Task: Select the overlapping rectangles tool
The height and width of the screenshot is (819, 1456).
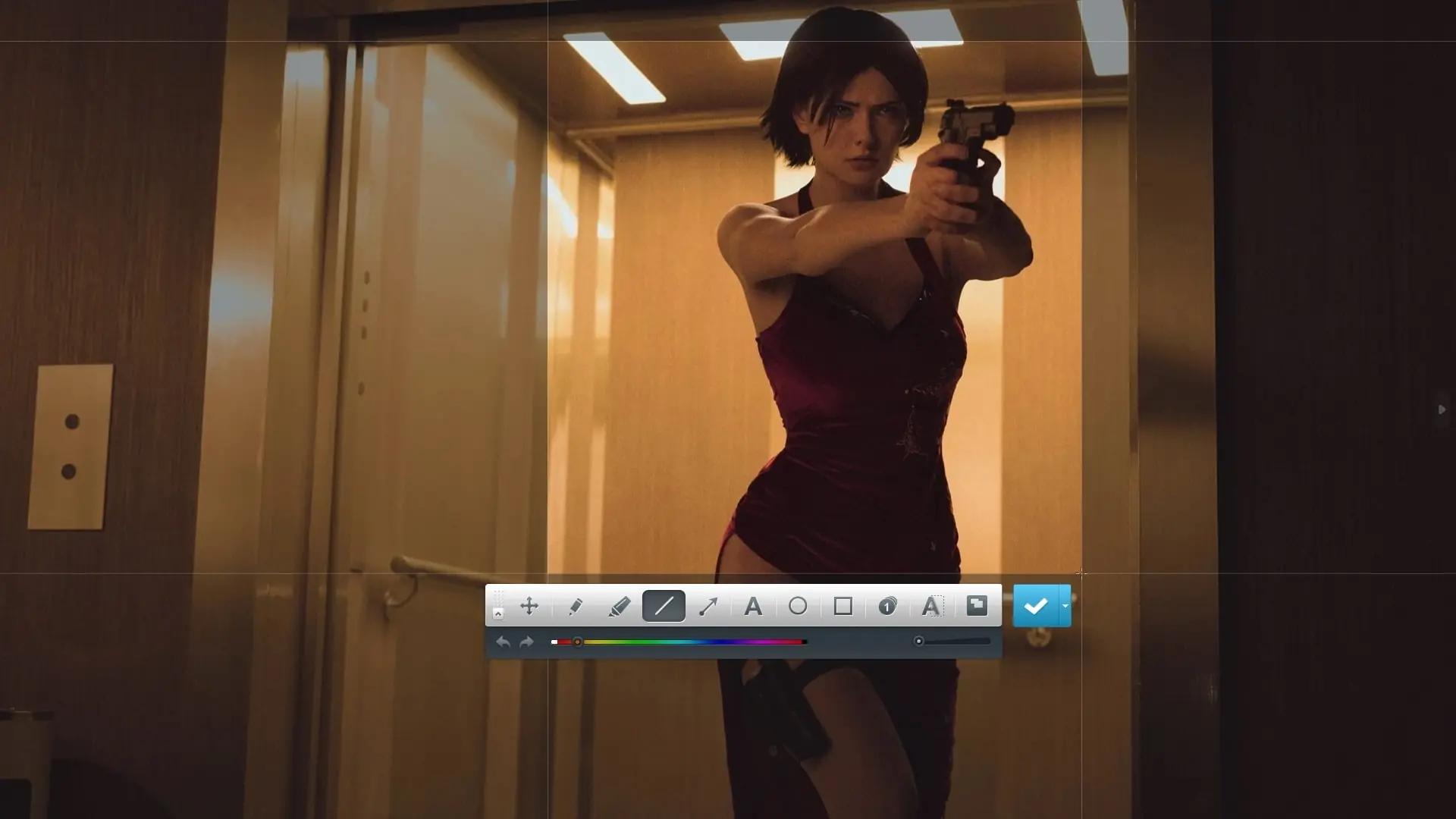Action: pyautogui.click(x=977, y=605)
